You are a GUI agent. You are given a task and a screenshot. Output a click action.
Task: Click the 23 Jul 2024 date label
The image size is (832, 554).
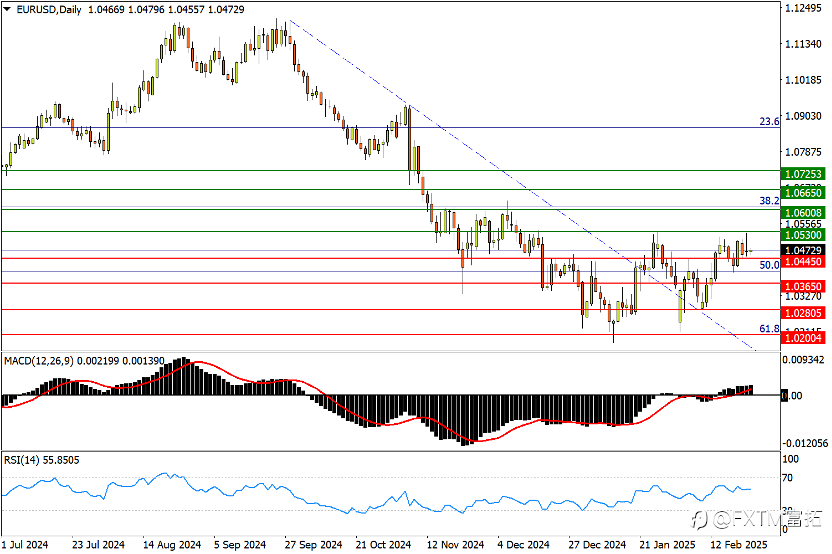click(x=98, y=545)
